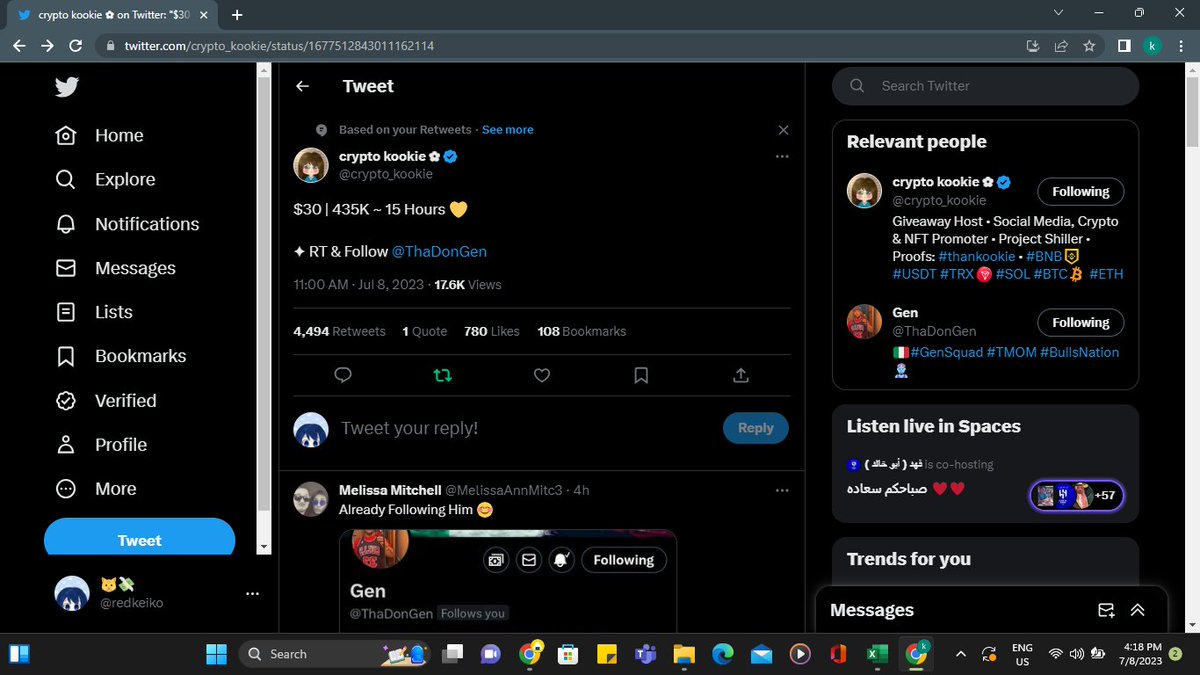Click the notification bell icon in profile card
This screenshot has width=1200, height=675.
560,560
